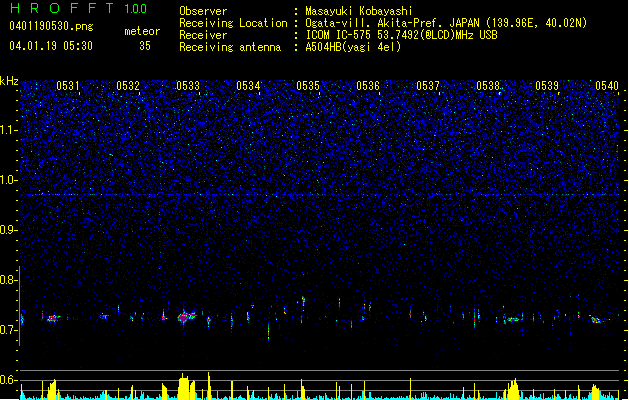Viewport: 629px width, 400px height.
Task: Select observer name Masayuki Kobayashi
Action: coord(359,11)
